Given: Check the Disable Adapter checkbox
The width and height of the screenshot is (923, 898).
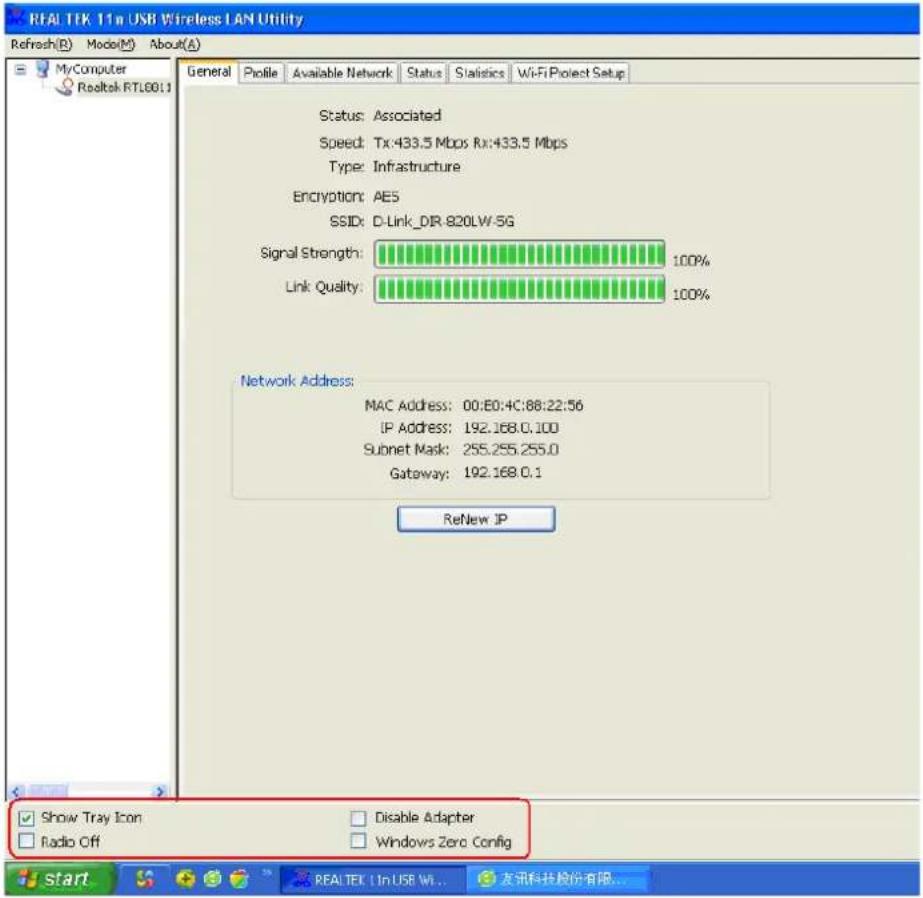Looking at the screenshot, I should (358, 818).
